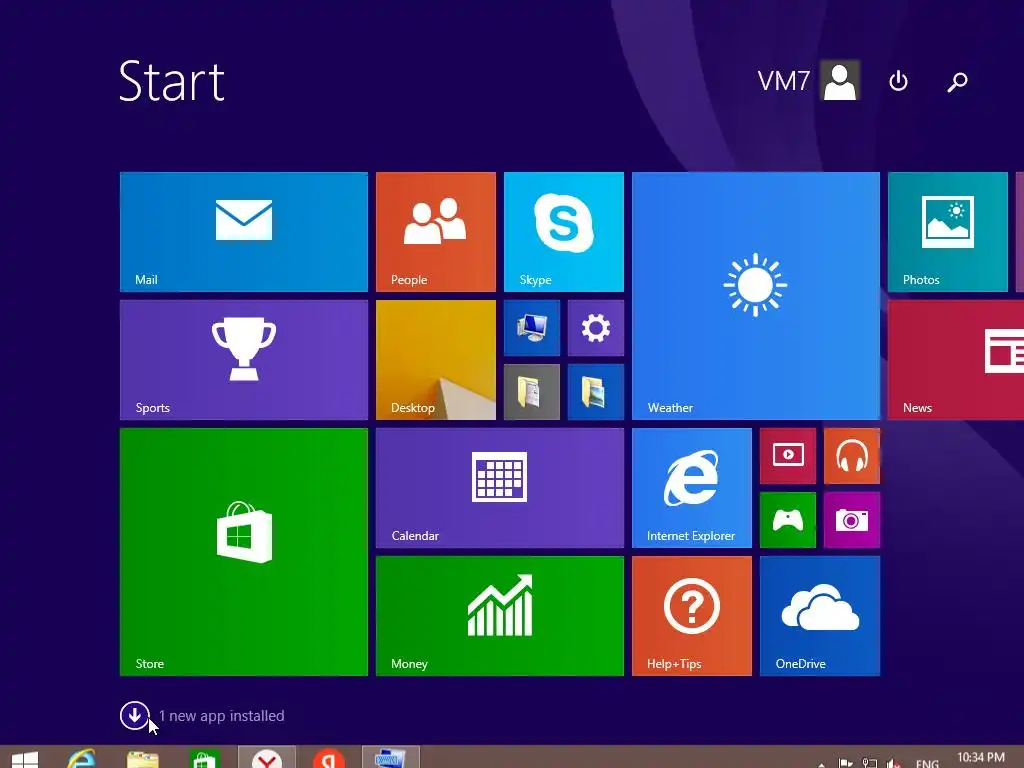Viewport: 1024px width, 768px height.
Task: Open Internet Explorer from the taskbar
Action: (x=82, y=759)
